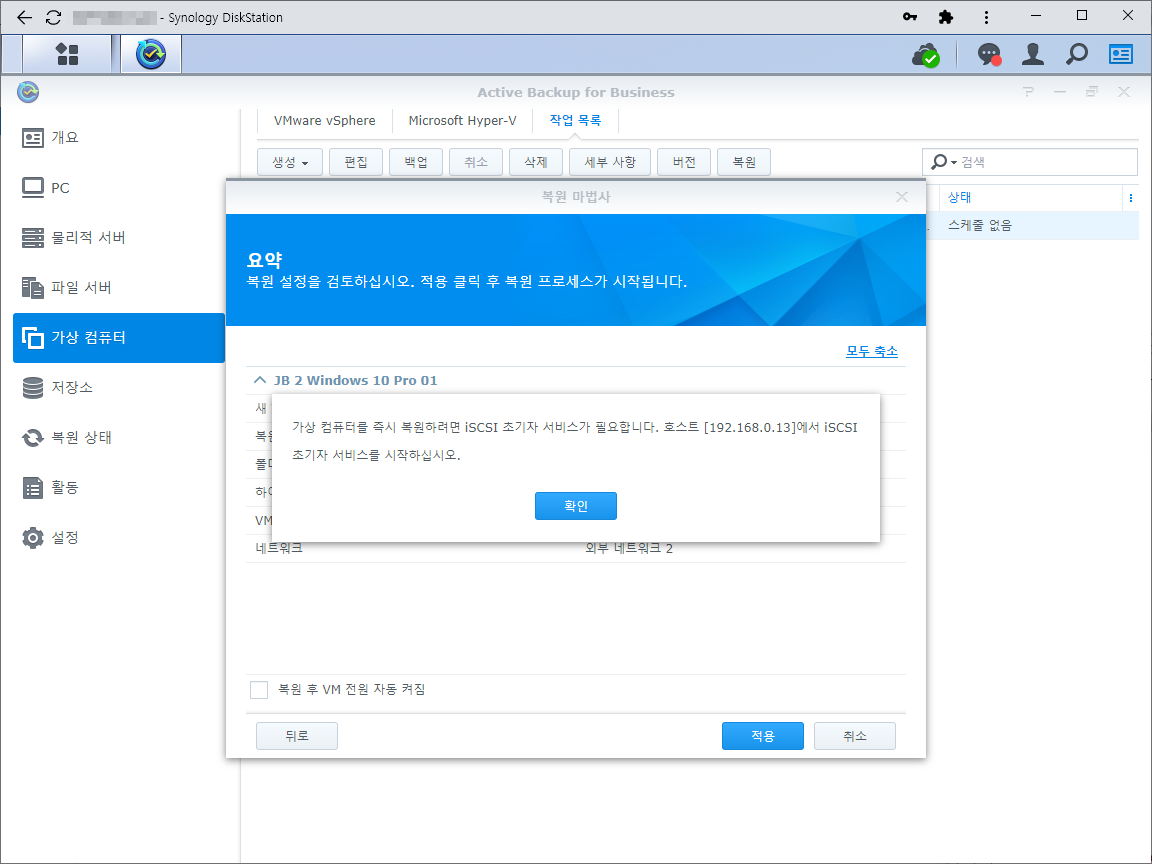Click the 백업 toolbar button

[x=416, y=162]
